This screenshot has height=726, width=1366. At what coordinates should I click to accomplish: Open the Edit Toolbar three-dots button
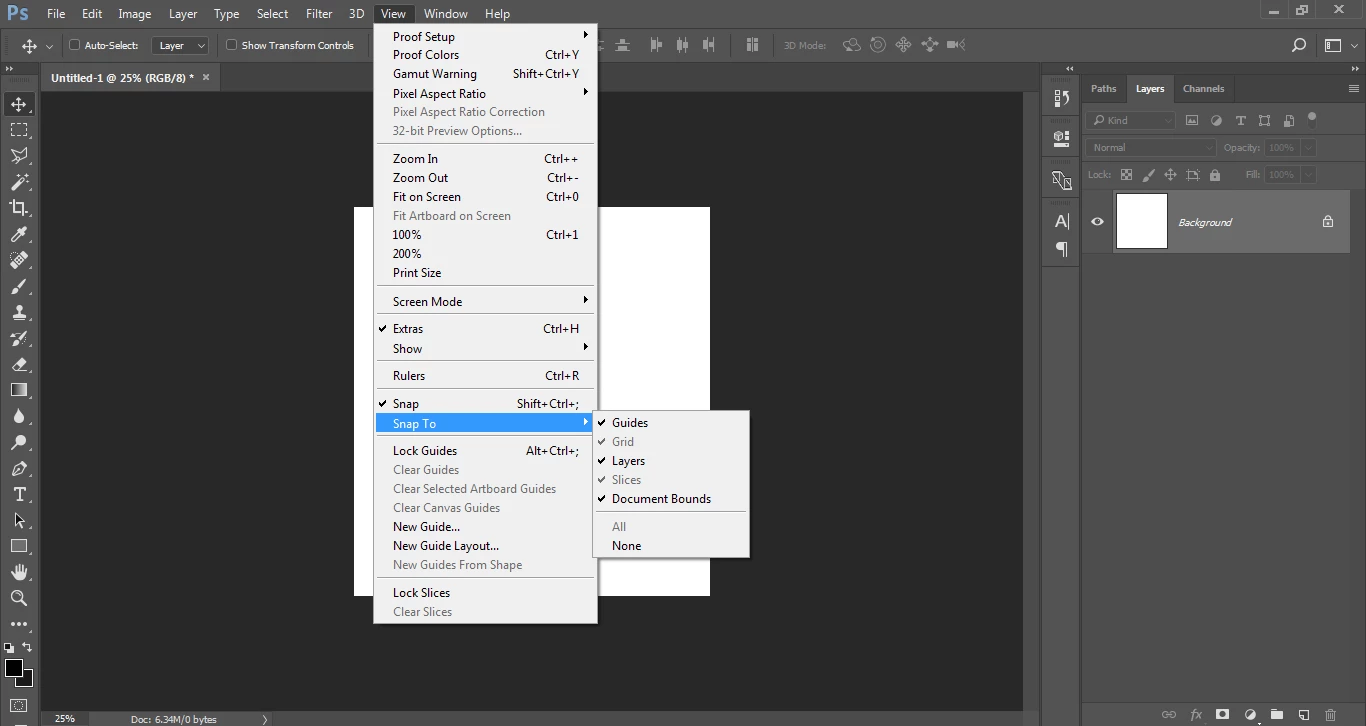pyautogui.click(x=19, y=624)
